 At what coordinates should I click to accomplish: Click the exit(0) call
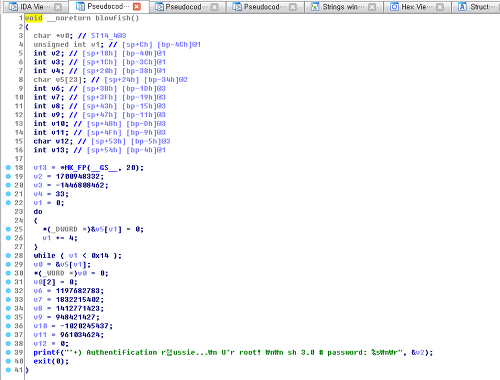tap(51, 361)
